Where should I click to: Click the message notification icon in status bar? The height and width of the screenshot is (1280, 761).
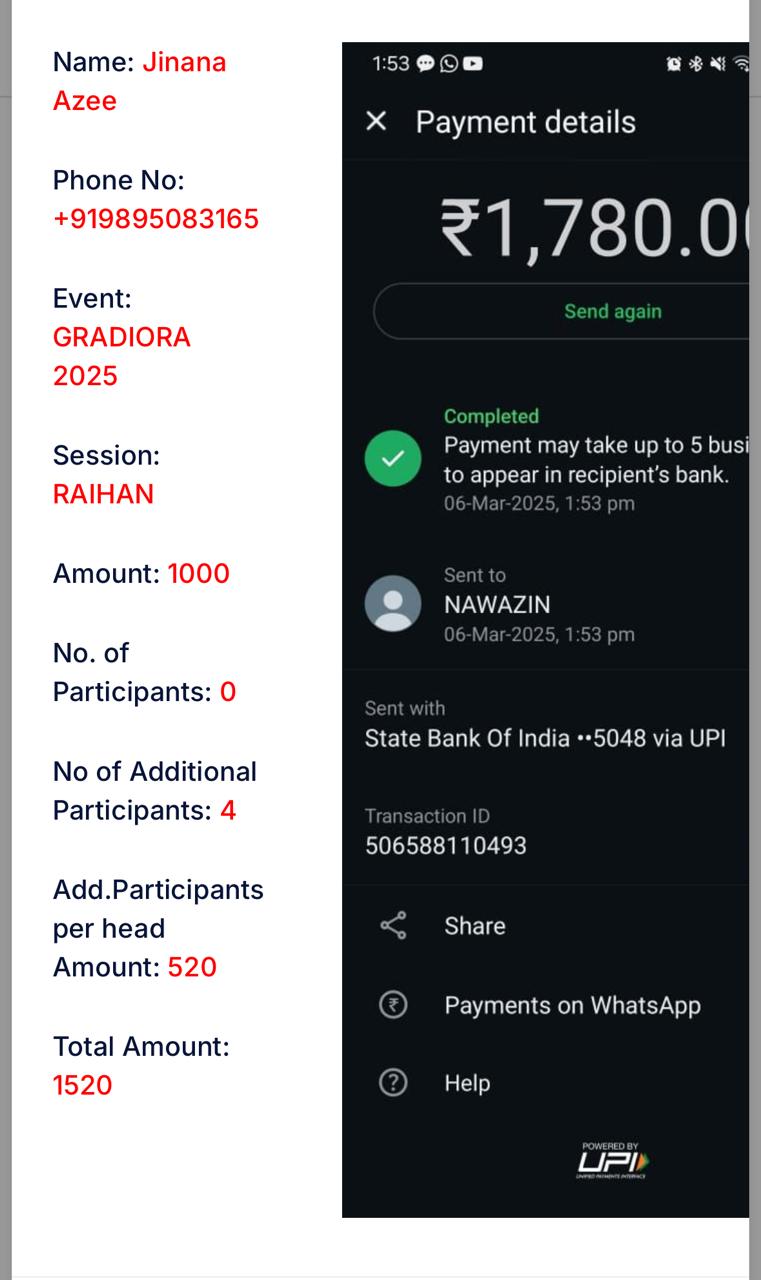pyautogui.click(x=425, y=64)
